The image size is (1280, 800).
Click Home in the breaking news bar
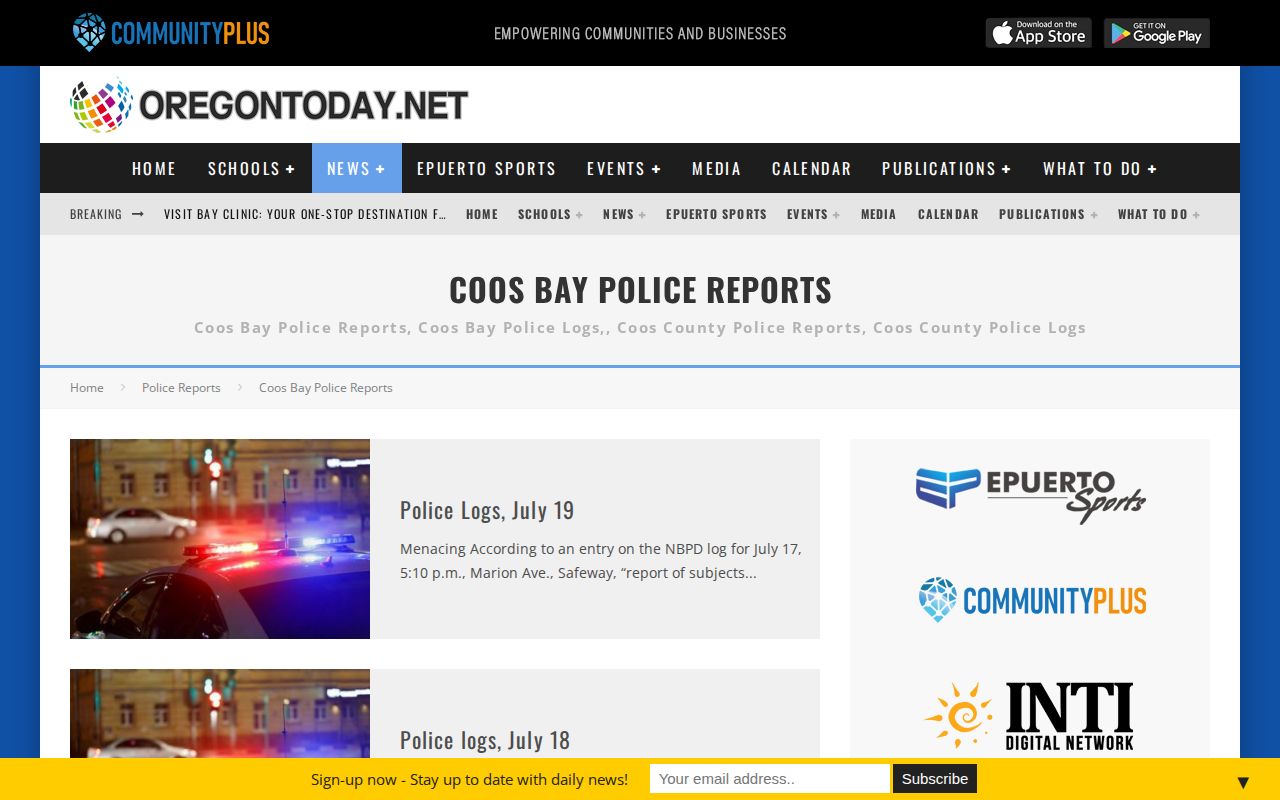482,214
